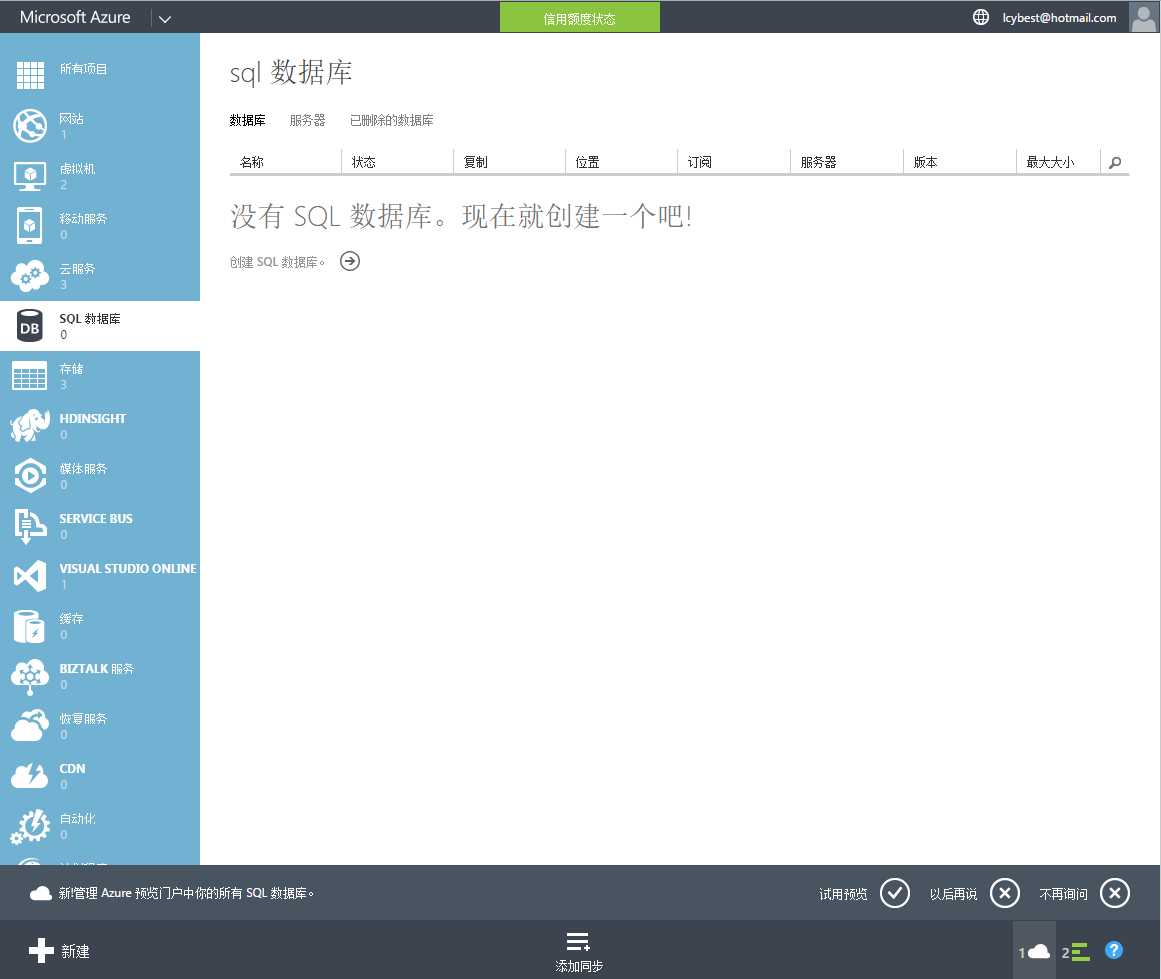Click the 新建 plus button
The height and width of the screenshot is (979, 1161).
pos(59,950)
